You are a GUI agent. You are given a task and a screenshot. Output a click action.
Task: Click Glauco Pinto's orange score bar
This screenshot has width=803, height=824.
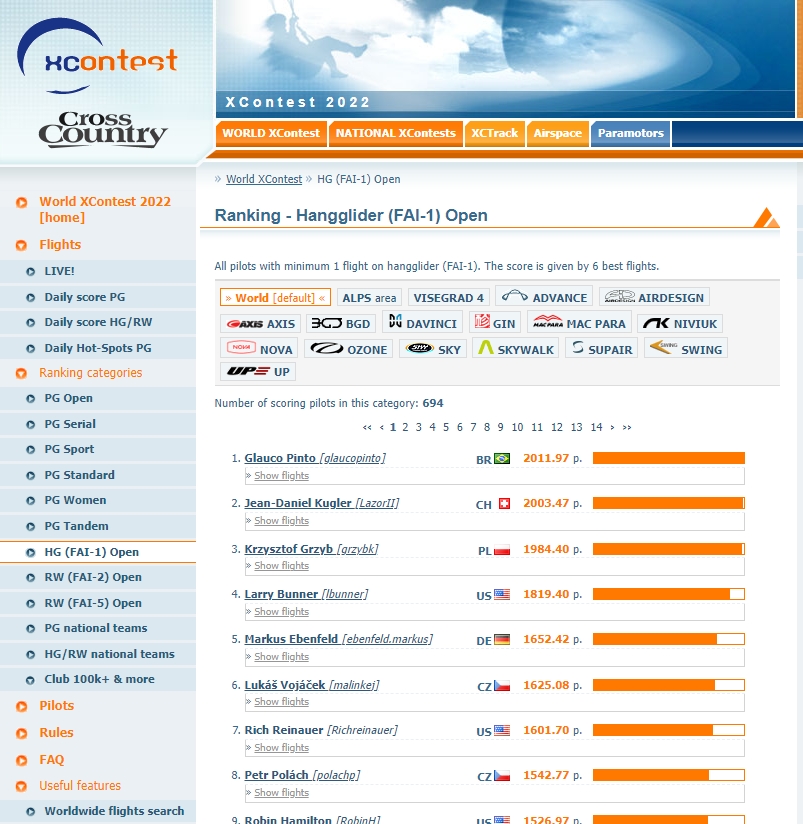(668, 458)
